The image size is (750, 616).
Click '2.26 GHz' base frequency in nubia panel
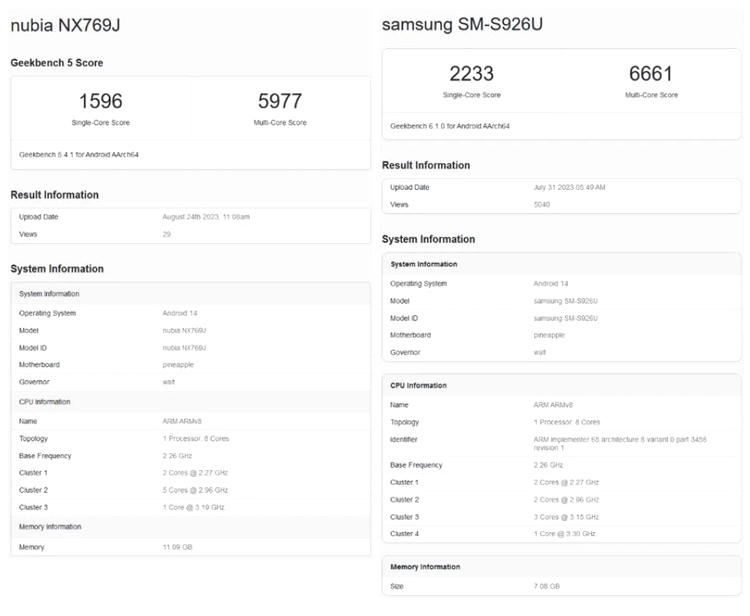pos(177,455)
